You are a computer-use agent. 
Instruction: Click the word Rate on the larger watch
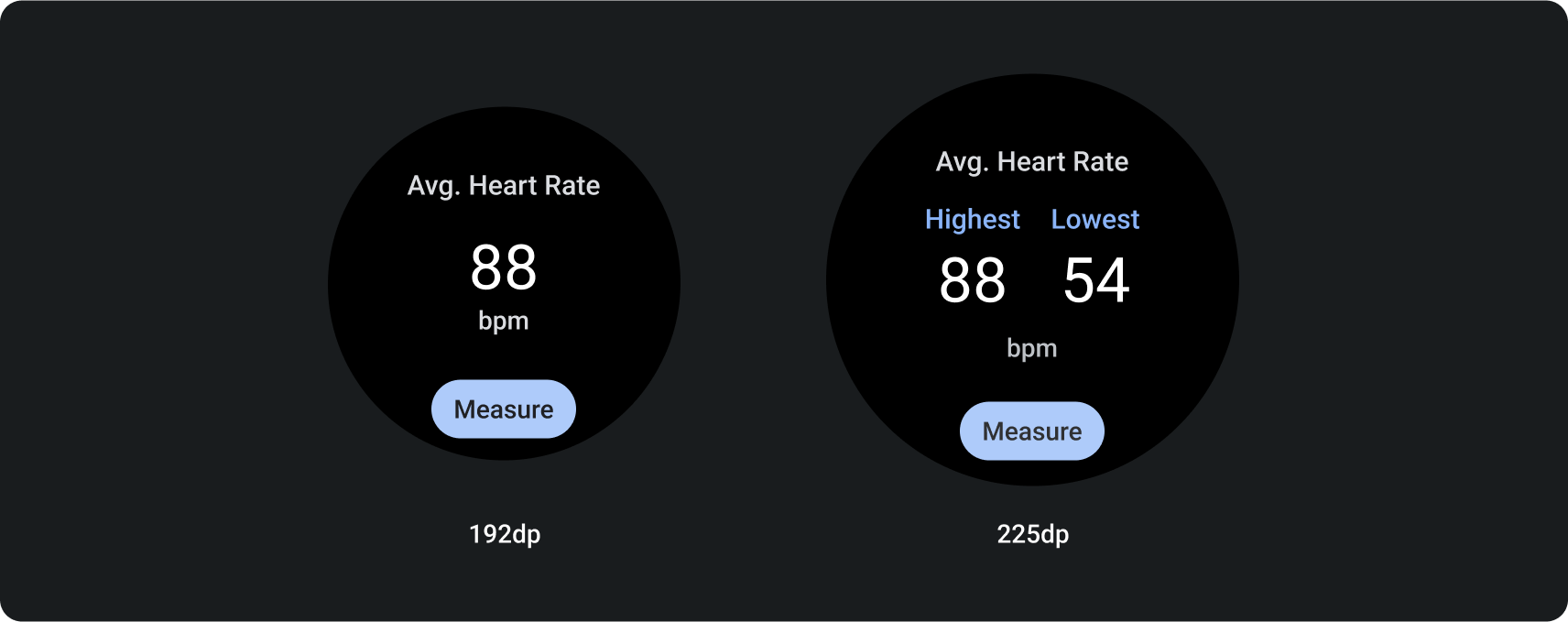[1101, 162]
